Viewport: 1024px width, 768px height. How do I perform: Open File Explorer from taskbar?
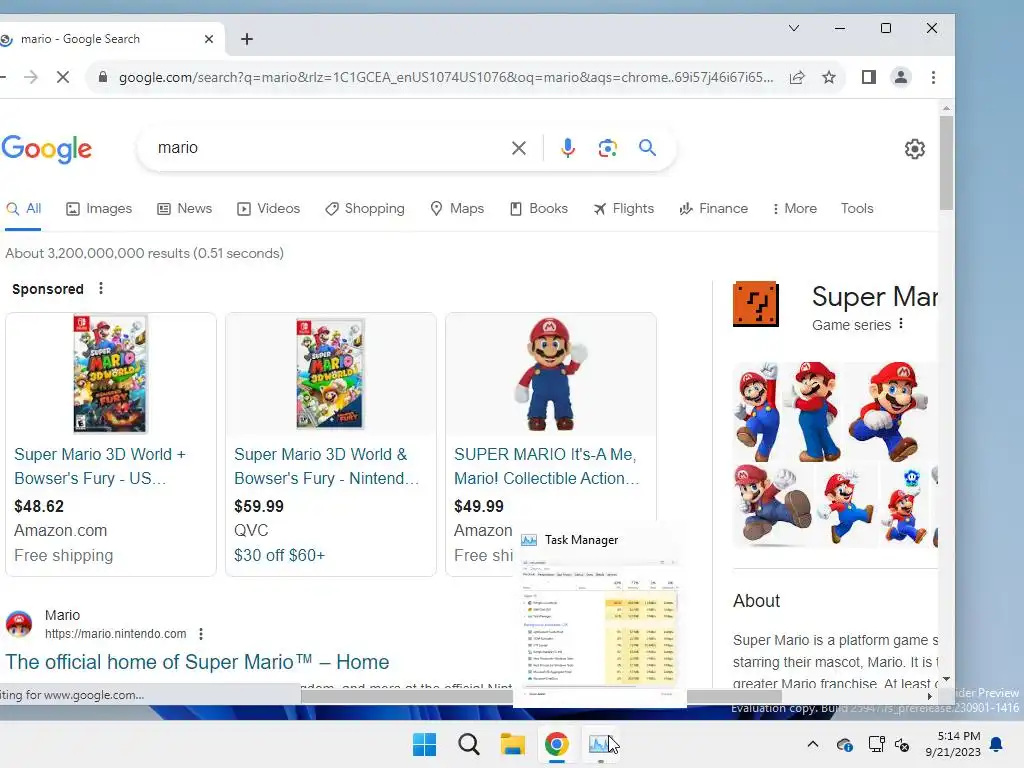pyautogui.click(x=513, y=744)
